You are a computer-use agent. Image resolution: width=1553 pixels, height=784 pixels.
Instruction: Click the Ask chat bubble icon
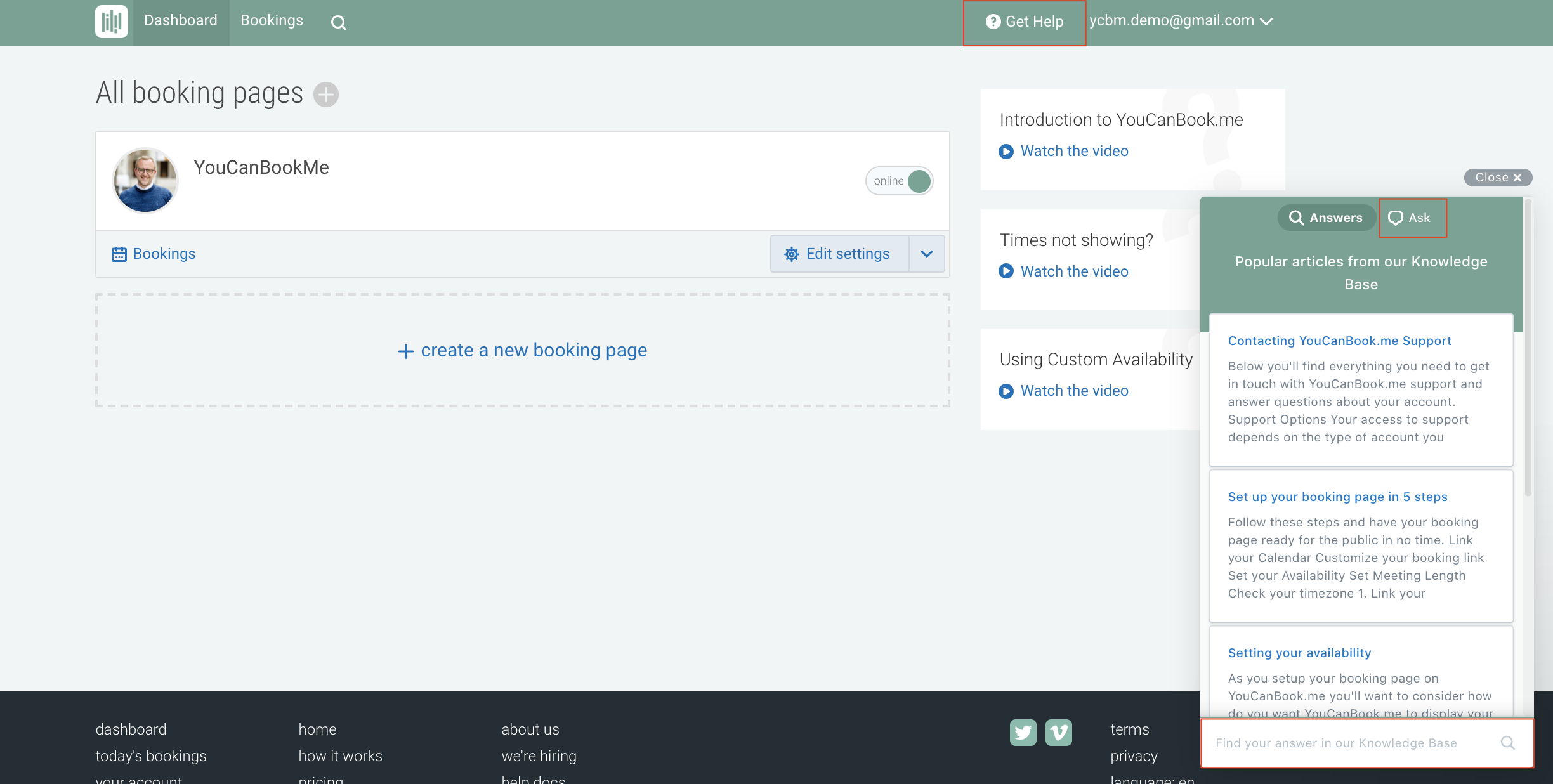[x=1395, y=218]
